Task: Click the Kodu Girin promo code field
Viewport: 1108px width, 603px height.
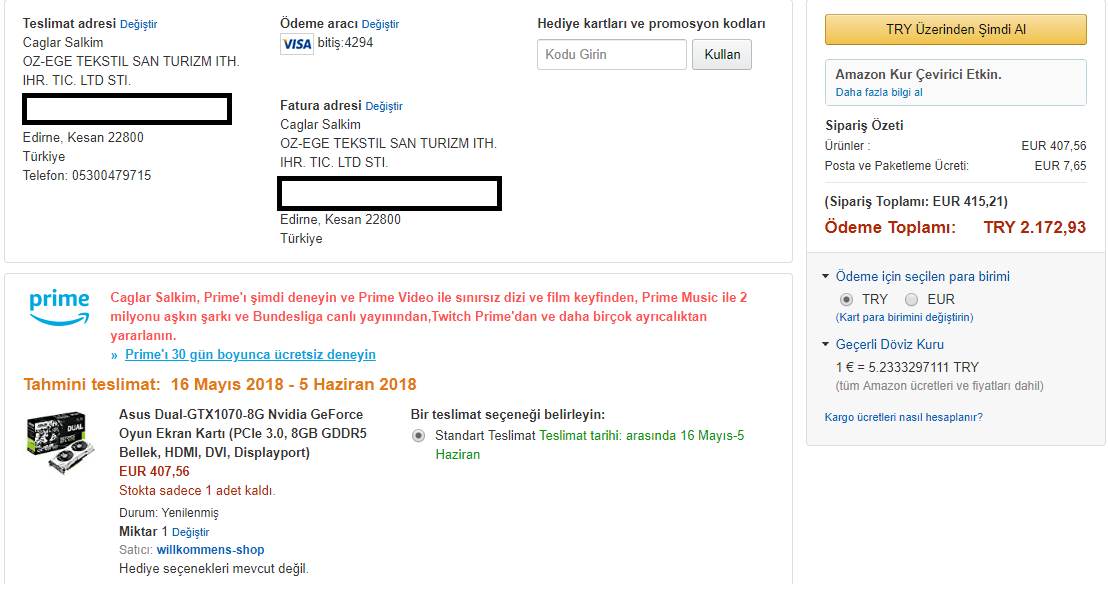Action: [x=611, y=54]
